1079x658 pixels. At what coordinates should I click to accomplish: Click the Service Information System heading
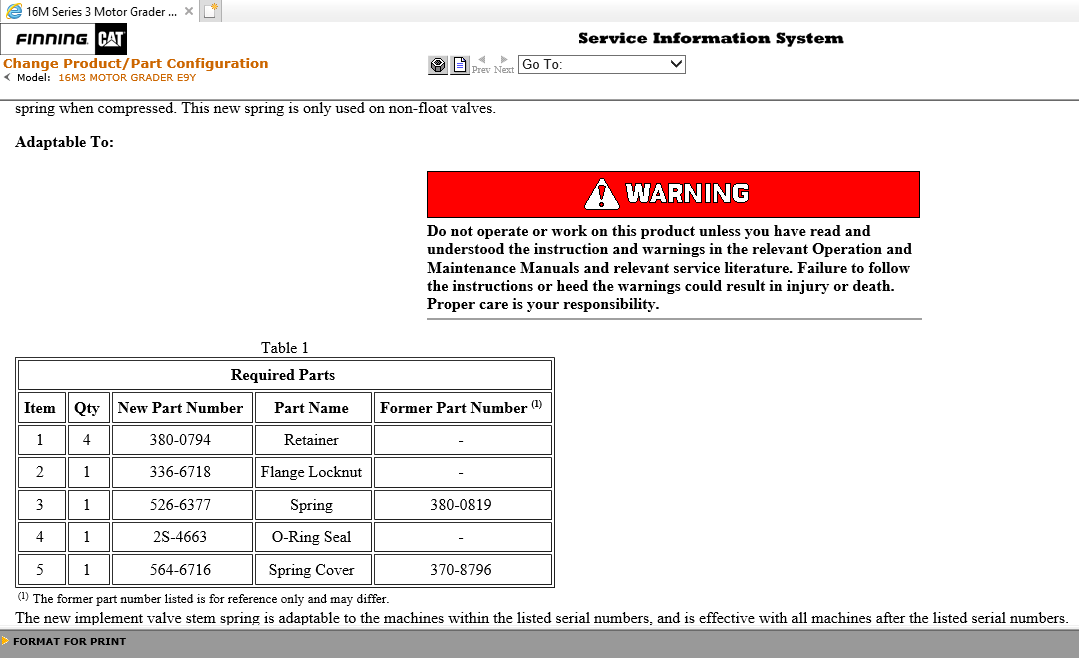710,39
